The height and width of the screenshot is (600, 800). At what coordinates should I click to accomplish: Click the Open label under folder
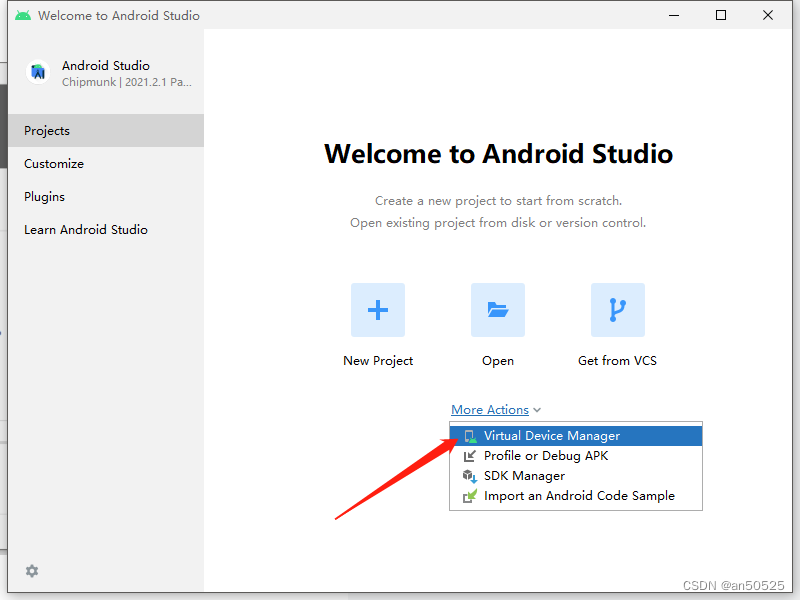(x=498, y=361)
